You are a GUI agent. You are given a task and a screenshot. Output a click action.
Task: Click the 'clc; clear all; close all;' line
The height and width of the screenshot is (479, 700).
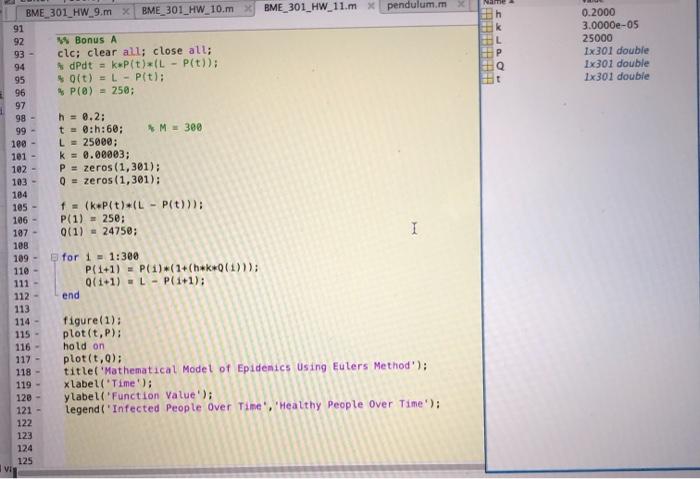(134, 51)
